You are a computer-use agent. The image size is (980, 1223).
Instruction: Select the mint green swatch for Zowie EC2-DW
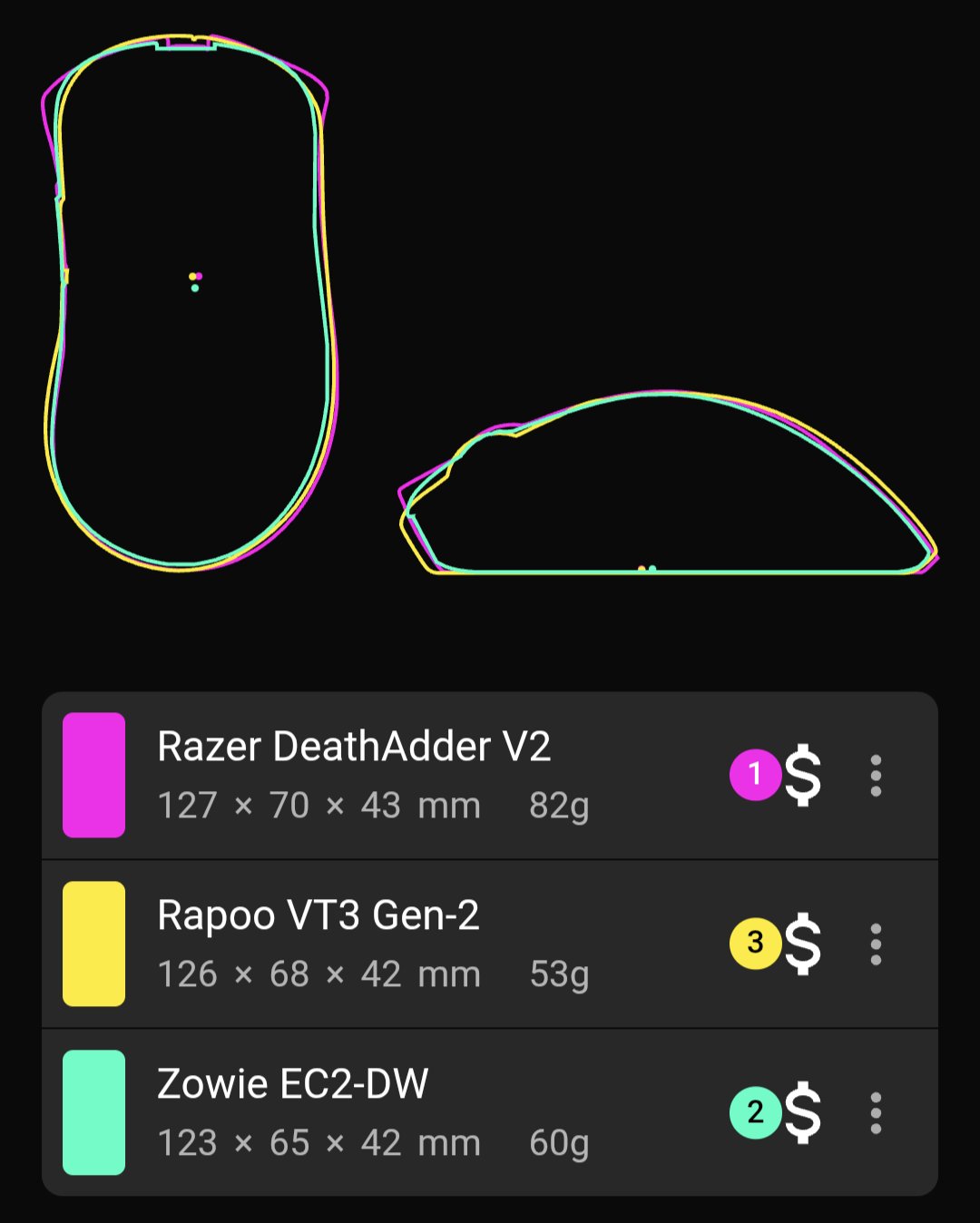pyautogui.click(x=93, y=1112)
